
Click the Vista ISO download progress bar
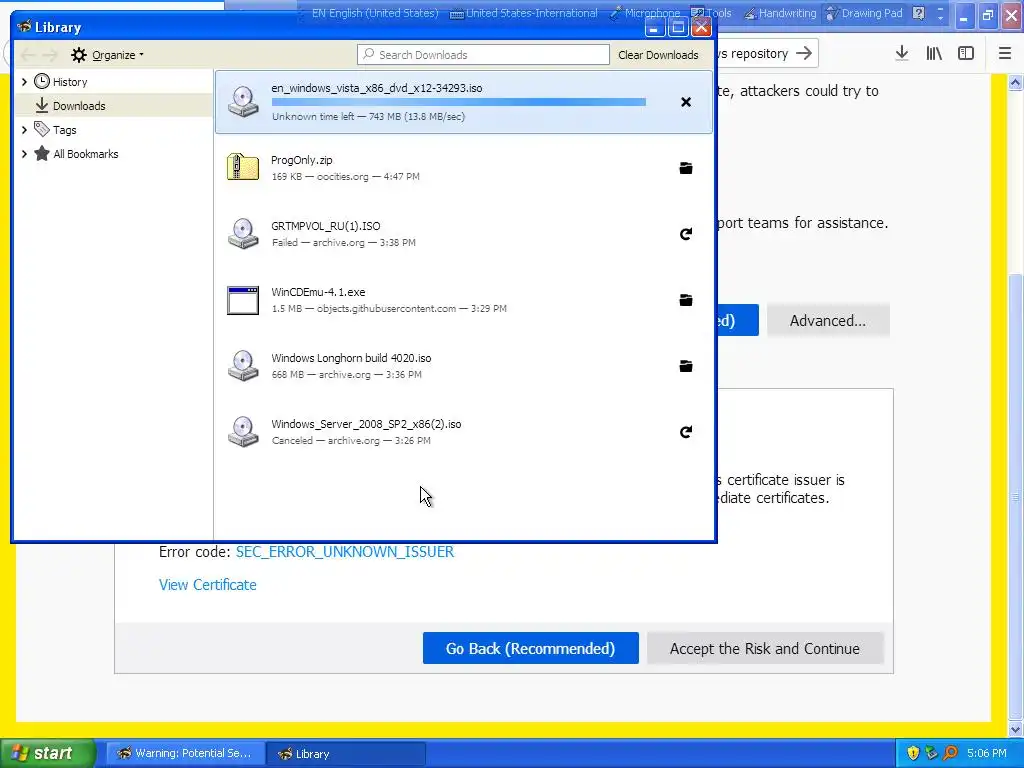[x=458, y=102]
